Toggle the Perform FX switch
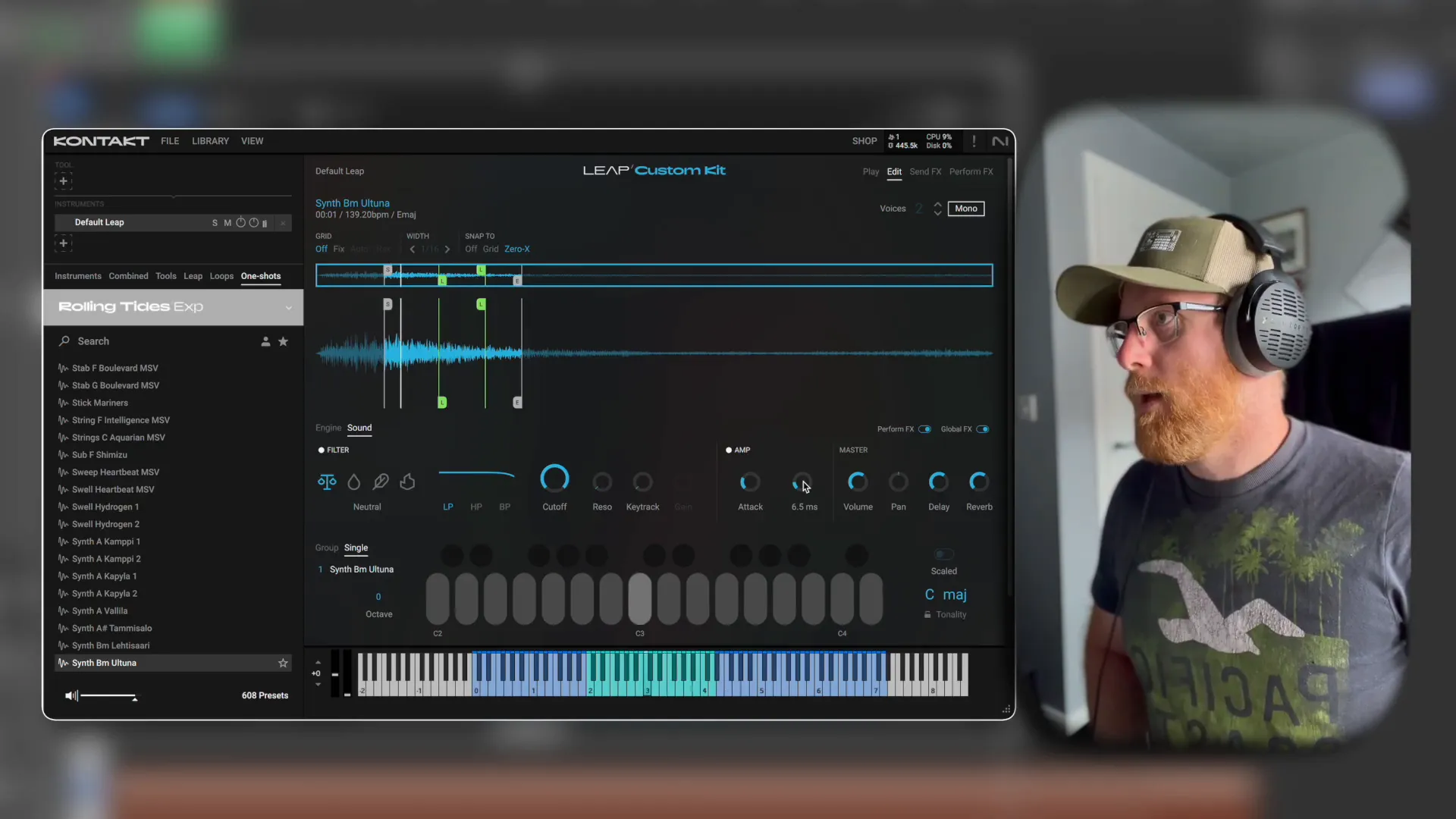The width and height of the screenshot is (1456, 819). (924, 430)
